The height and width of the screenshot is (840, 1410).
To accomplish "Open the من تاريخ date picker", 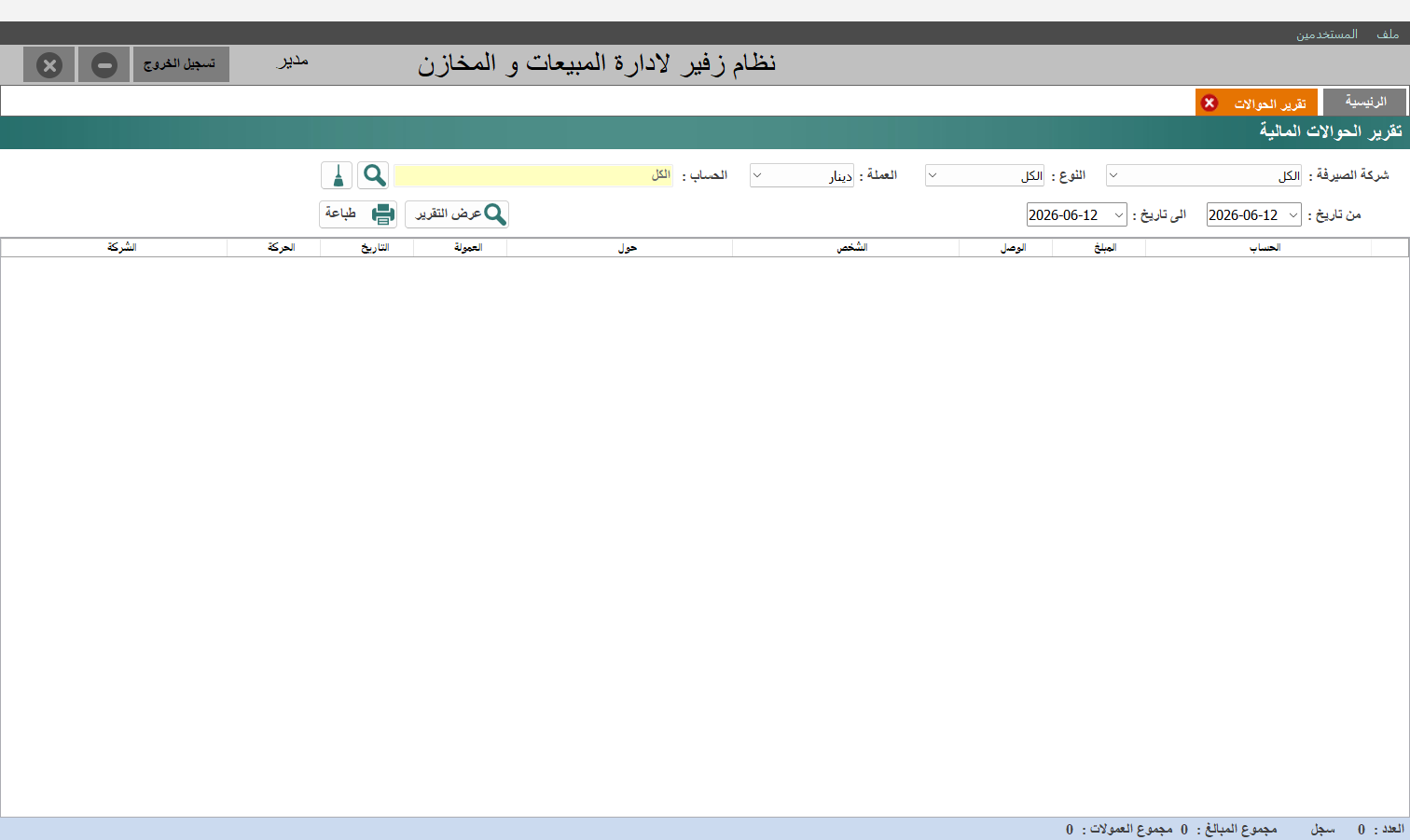I will [x=1254, y=214].
